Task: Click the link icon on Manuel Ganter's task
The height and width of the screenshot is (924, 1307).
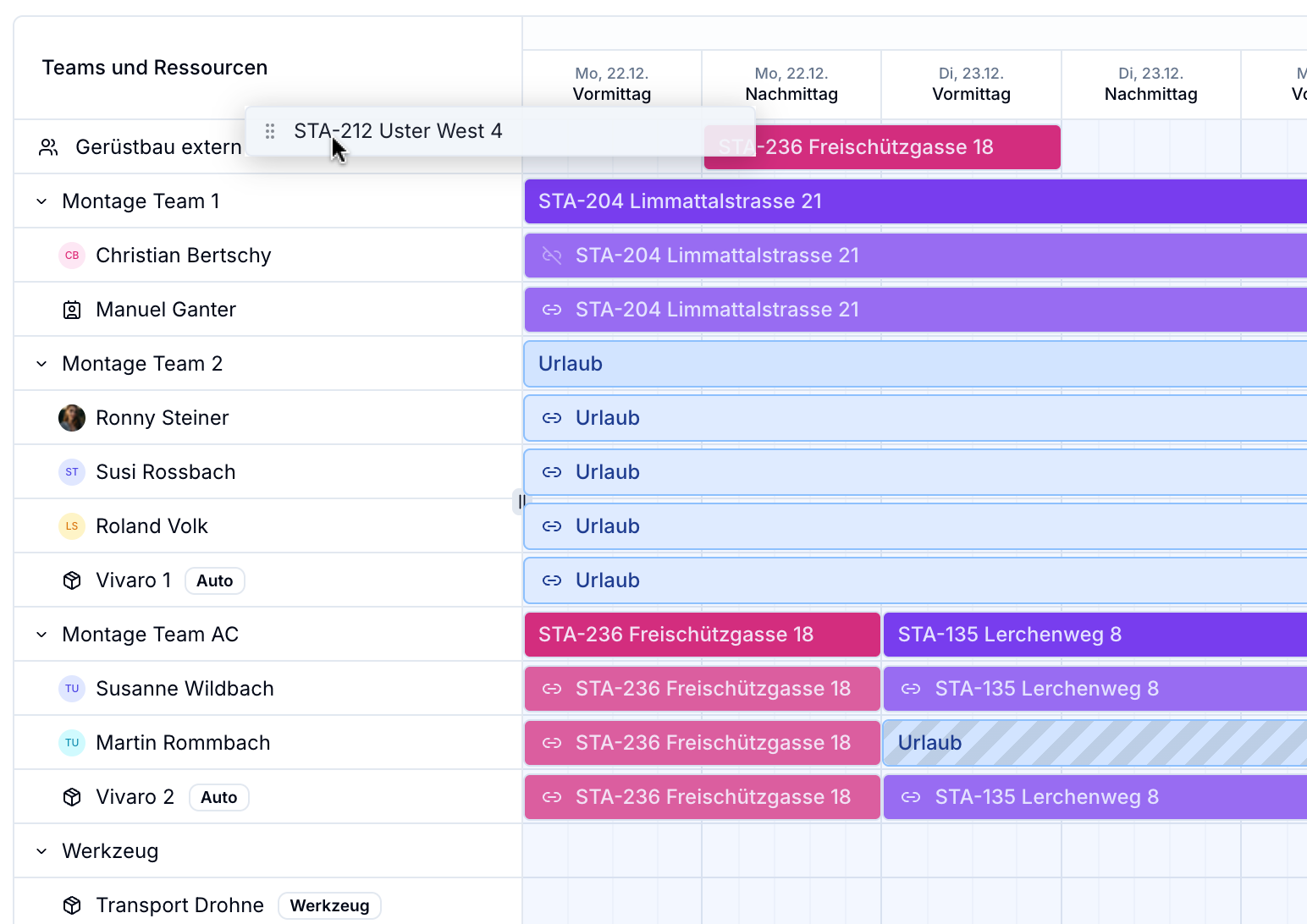Action: (x=552, y=310)
